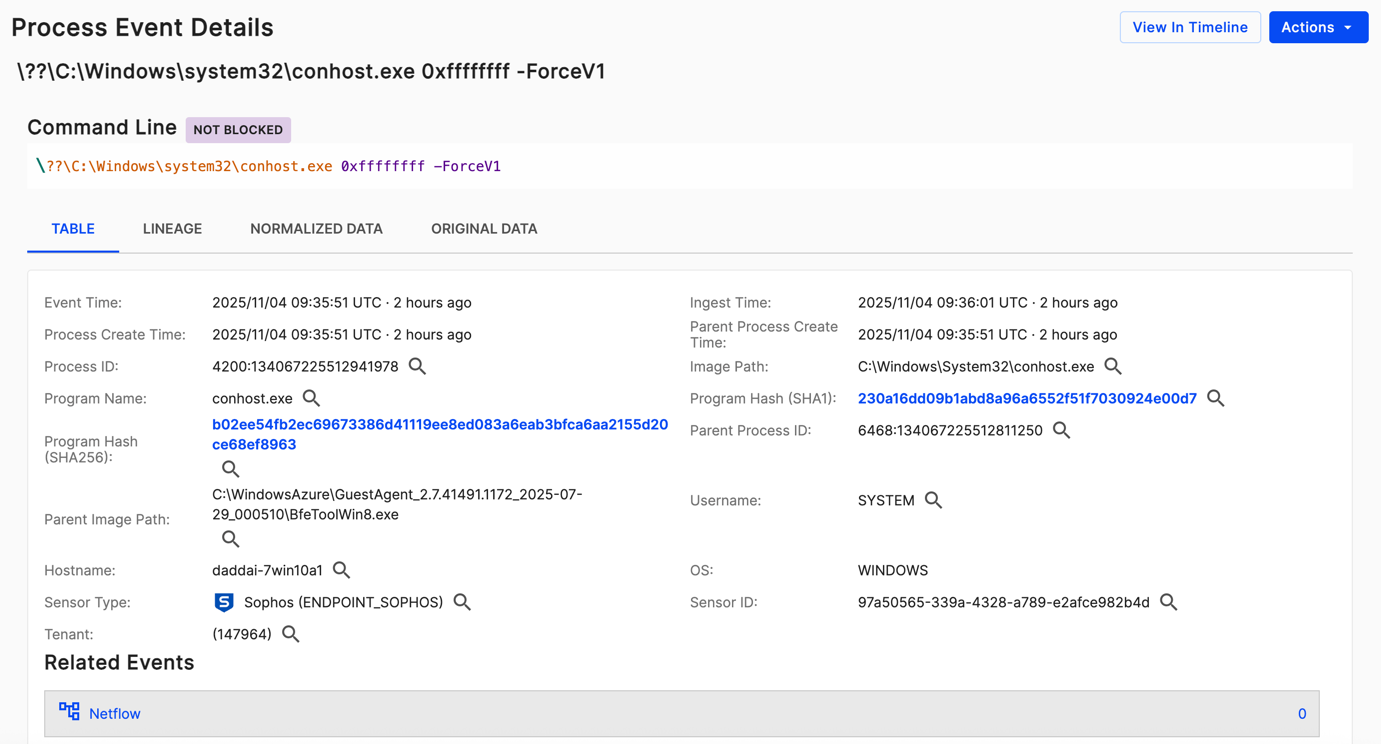
Task: Search by Tenant 147964 magnifier icon
Action: pyautogui.click(x=290, y=634)
